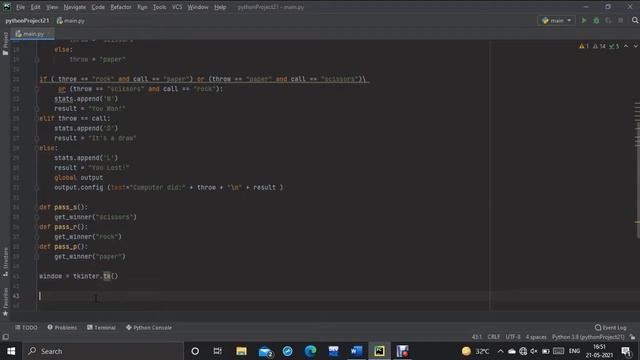Image resolution: width=640 pixels, height=360 pixels.
Task: Open the Window menu
Action: click(198, 7)
